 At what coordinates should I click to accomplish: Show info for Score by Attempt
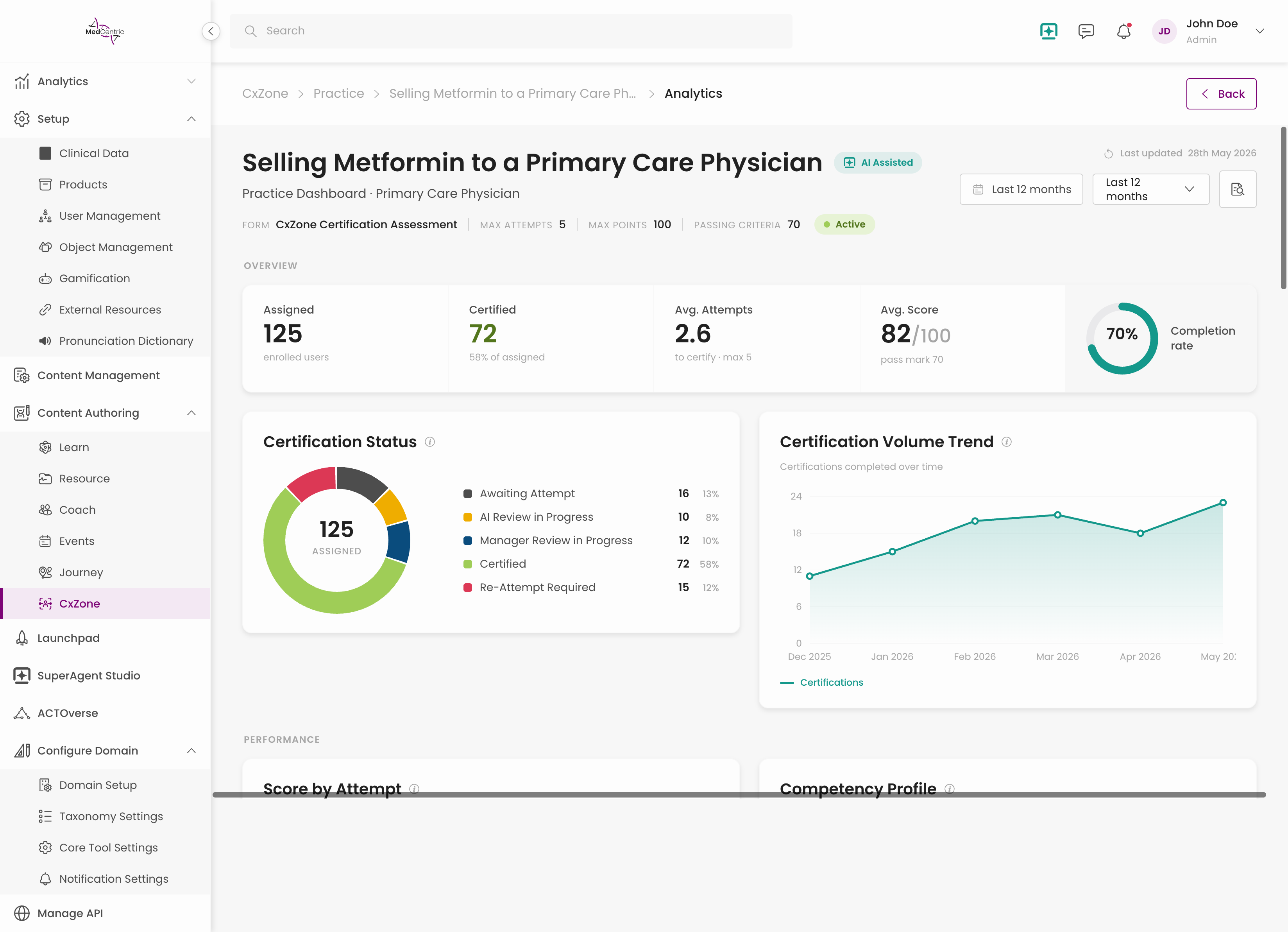[414, 788]
